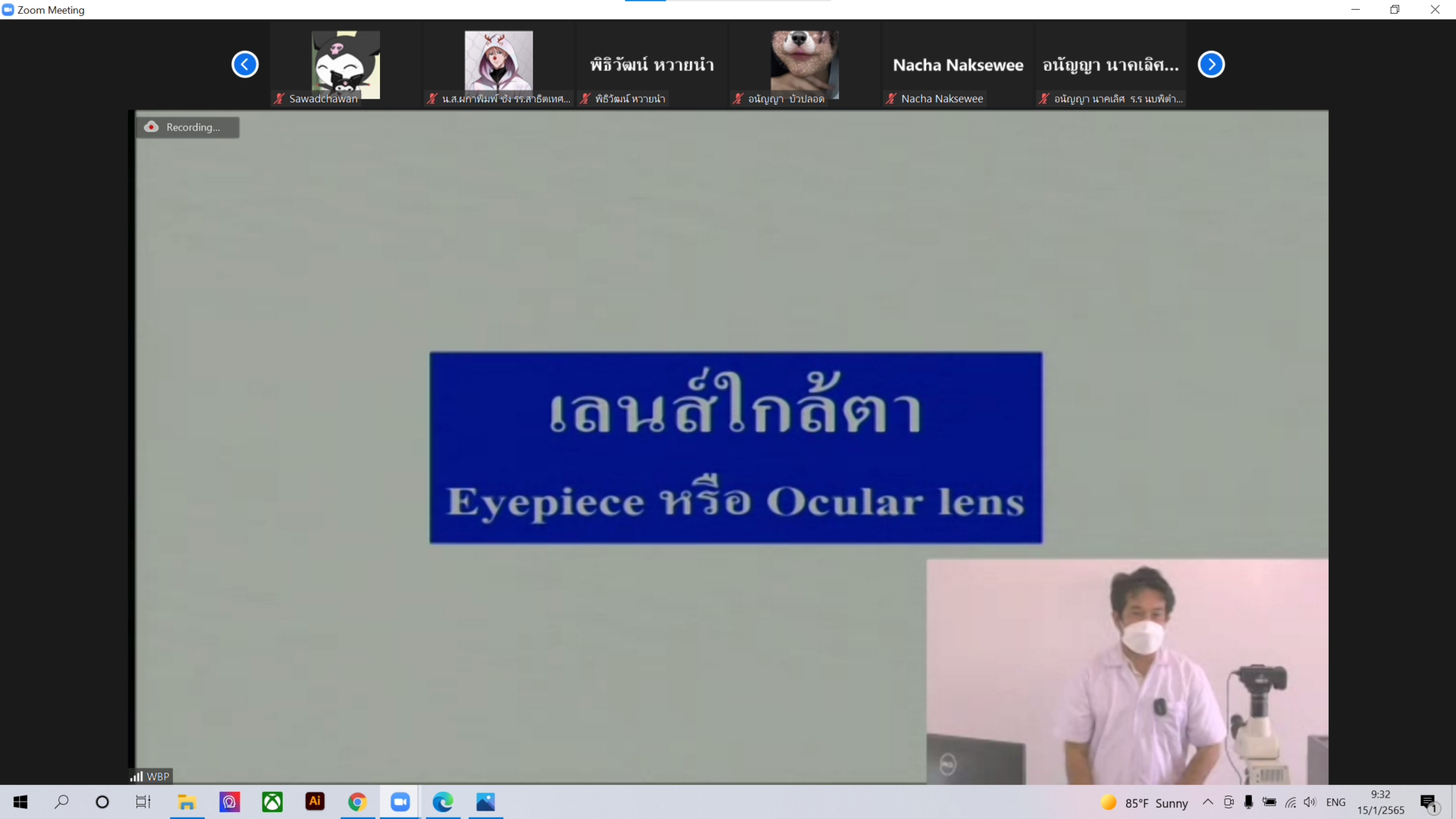Expand the hidden system tray icons chevron
1456x819 pixels.
1208,802
